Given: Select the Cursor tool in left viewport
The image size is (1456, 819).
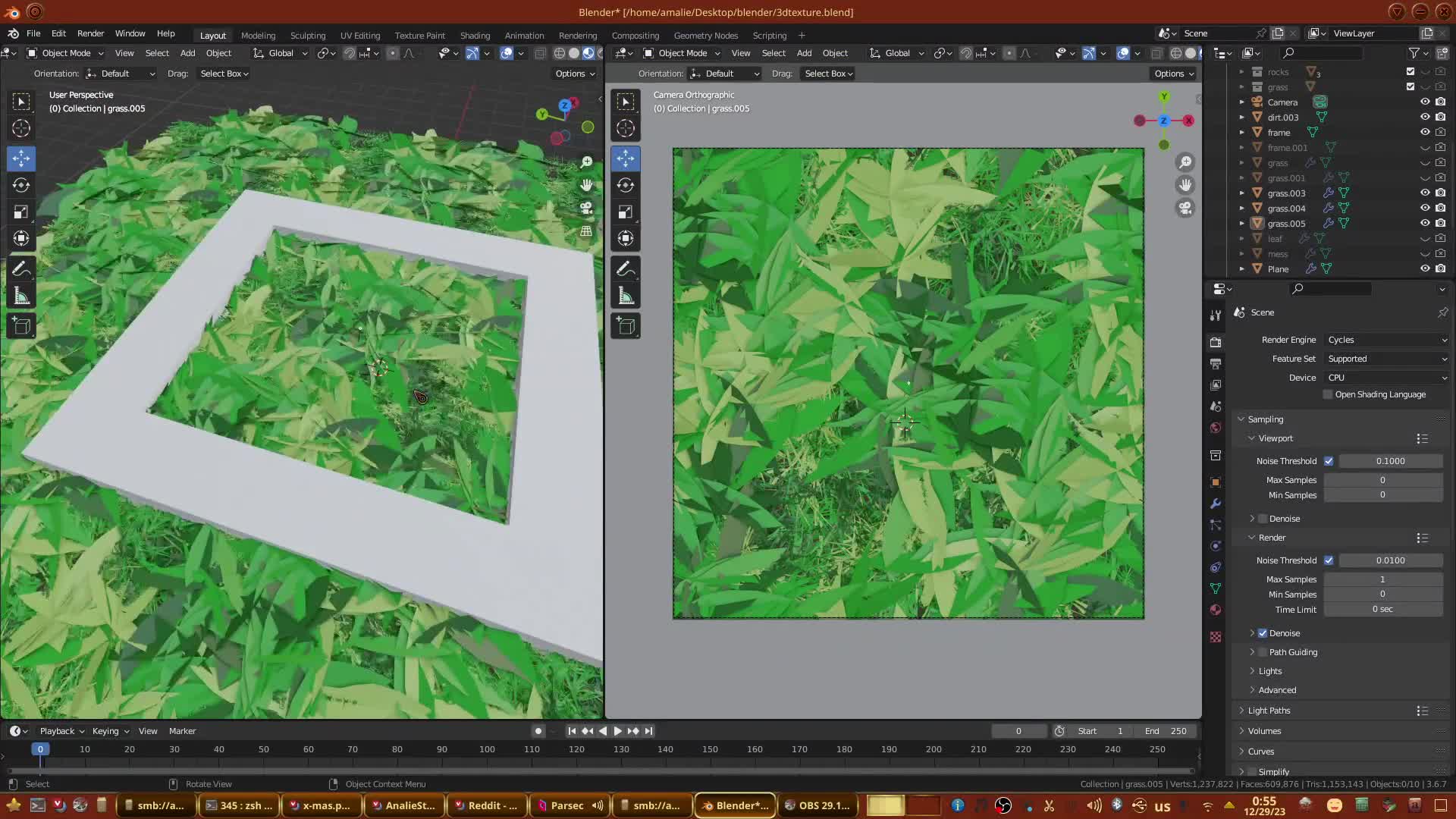Looking at the screenshot, I should 21,128.
